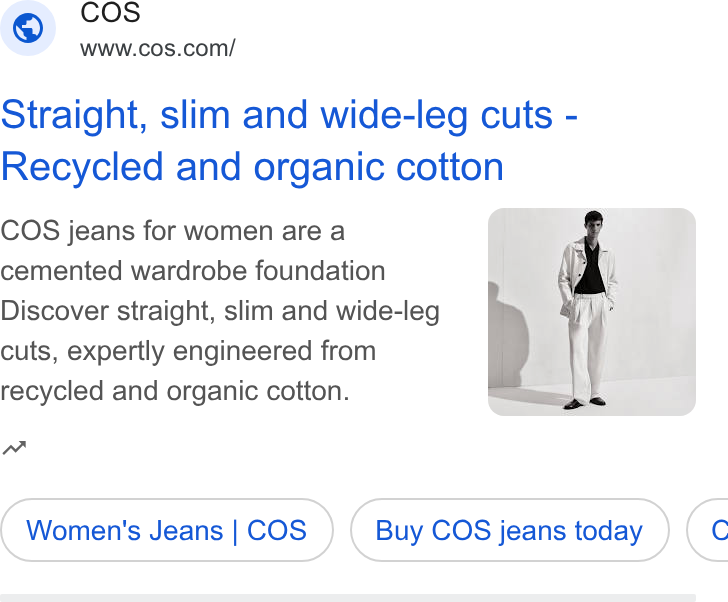Open the COS site name label
This screenshot has width=728, height=602.
110,12
